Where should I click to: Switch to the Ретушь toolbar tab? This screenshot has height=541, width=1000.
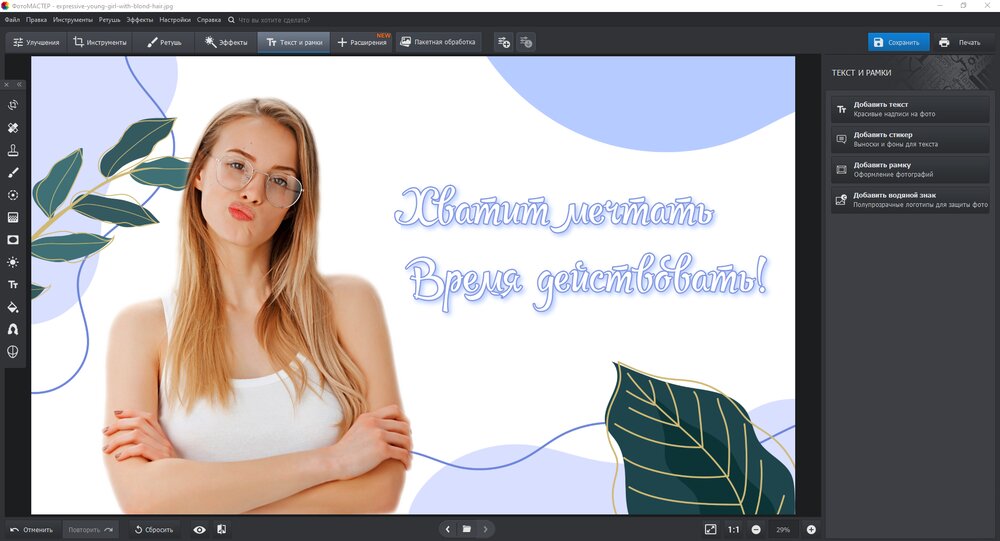[x=165, y=42]
